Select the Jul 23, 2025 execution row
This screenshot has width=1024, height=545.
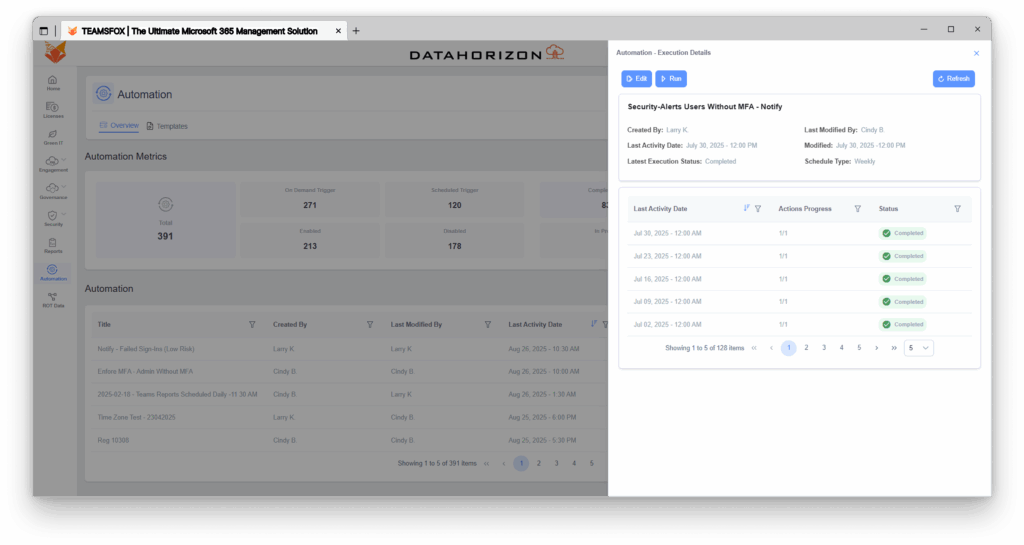pyautogui.click(x=799, y=256)
